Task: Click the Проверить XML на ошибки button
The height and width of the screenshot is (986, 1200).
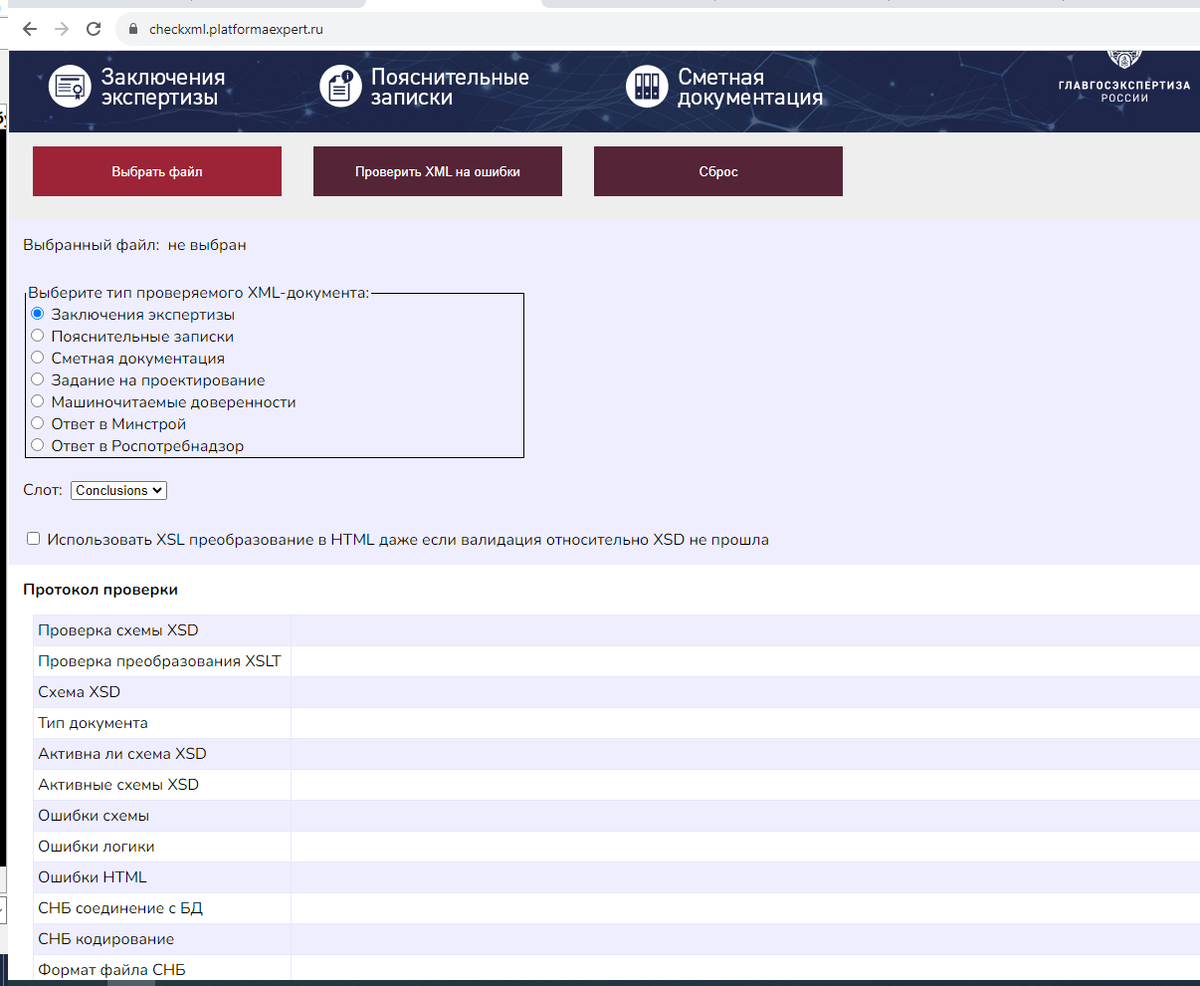Action: coord(437,170)
